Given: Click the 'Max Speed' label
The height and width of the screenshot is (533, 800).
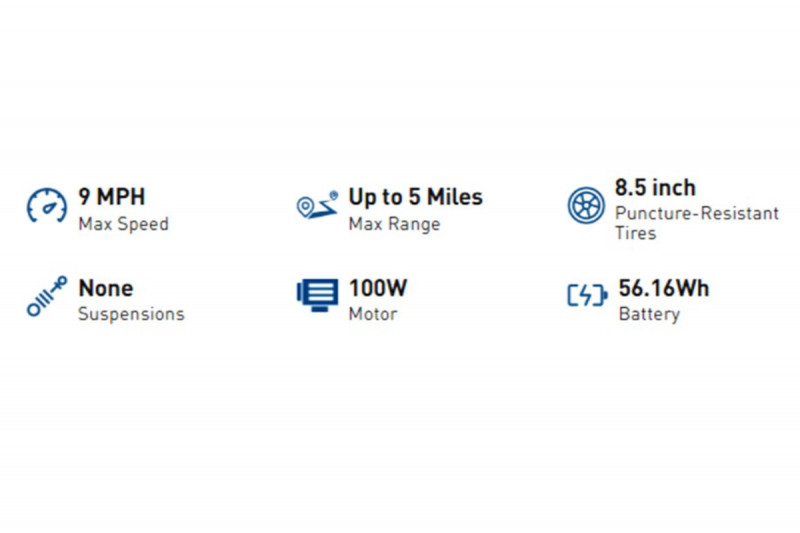Looking at the screenshot, I should (x=123, y=224).
